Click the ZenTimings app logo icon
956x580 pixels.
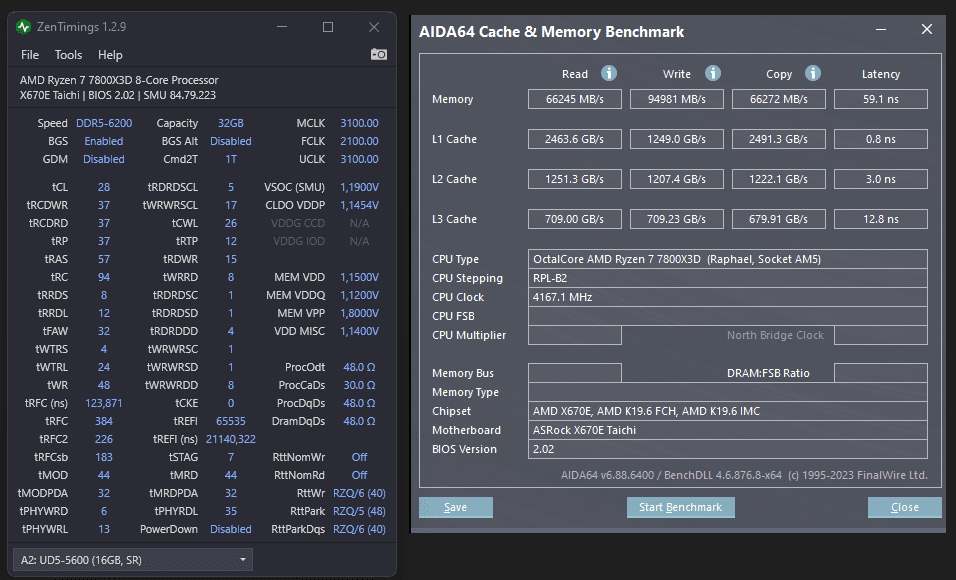(x=24, y=27)
